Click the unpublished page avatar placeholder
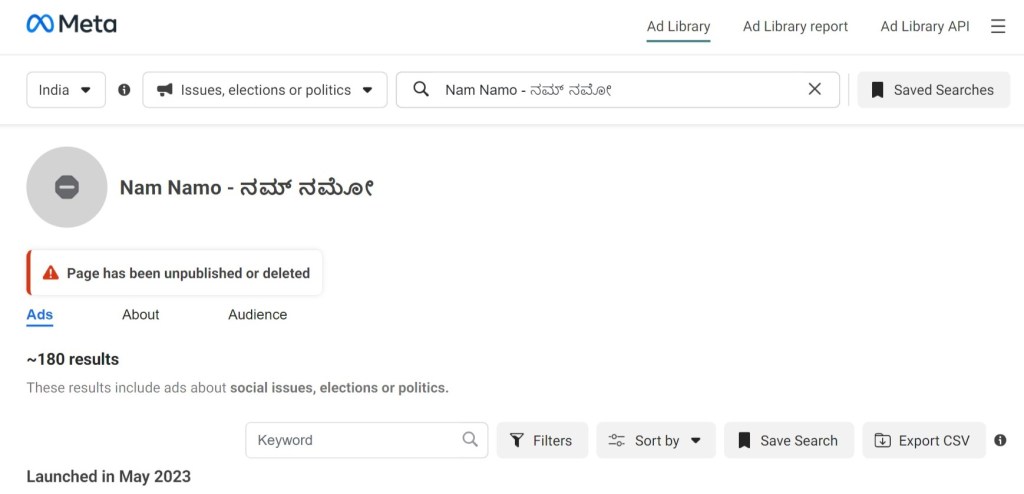The width and height of the screenshot is (1024, 494). click(67, 187)
